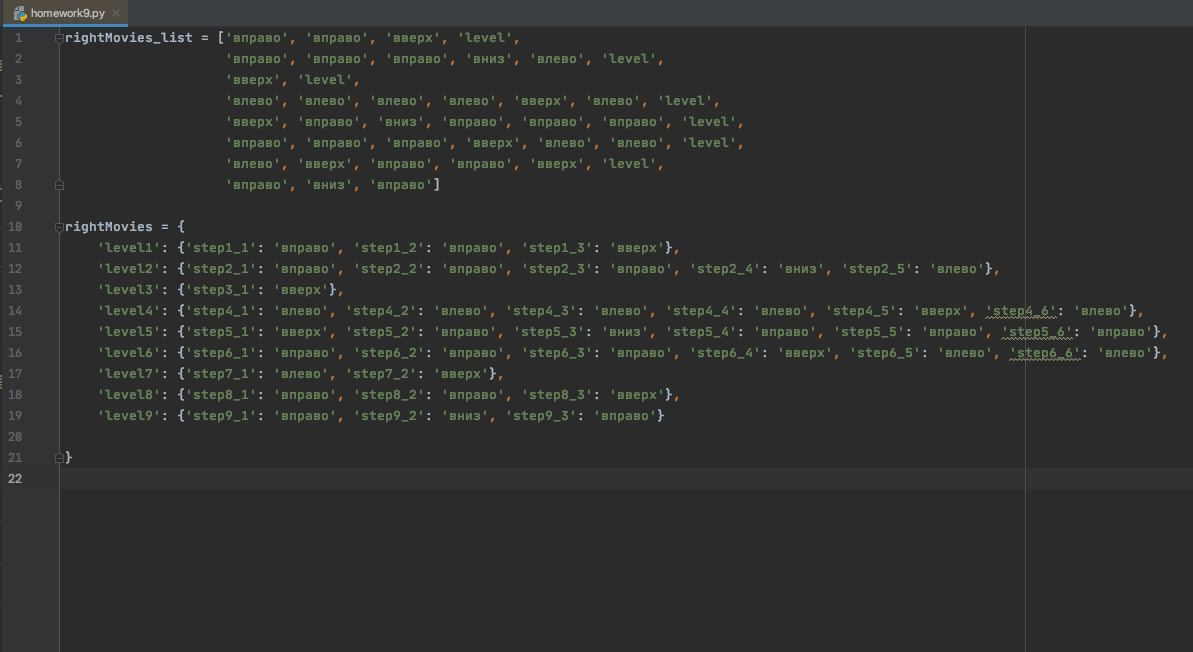
Task: Click line number 9 in the gutter
Action: click(x=18, y=205)
